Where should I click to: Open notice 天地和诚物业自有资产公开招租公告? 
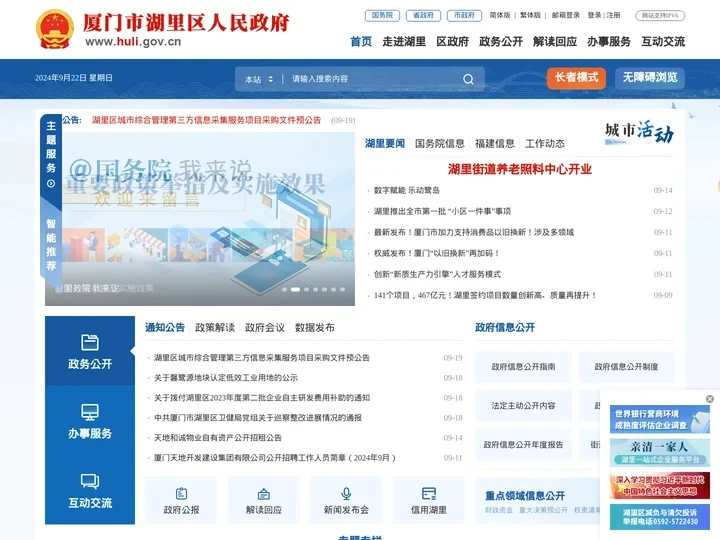218,438
